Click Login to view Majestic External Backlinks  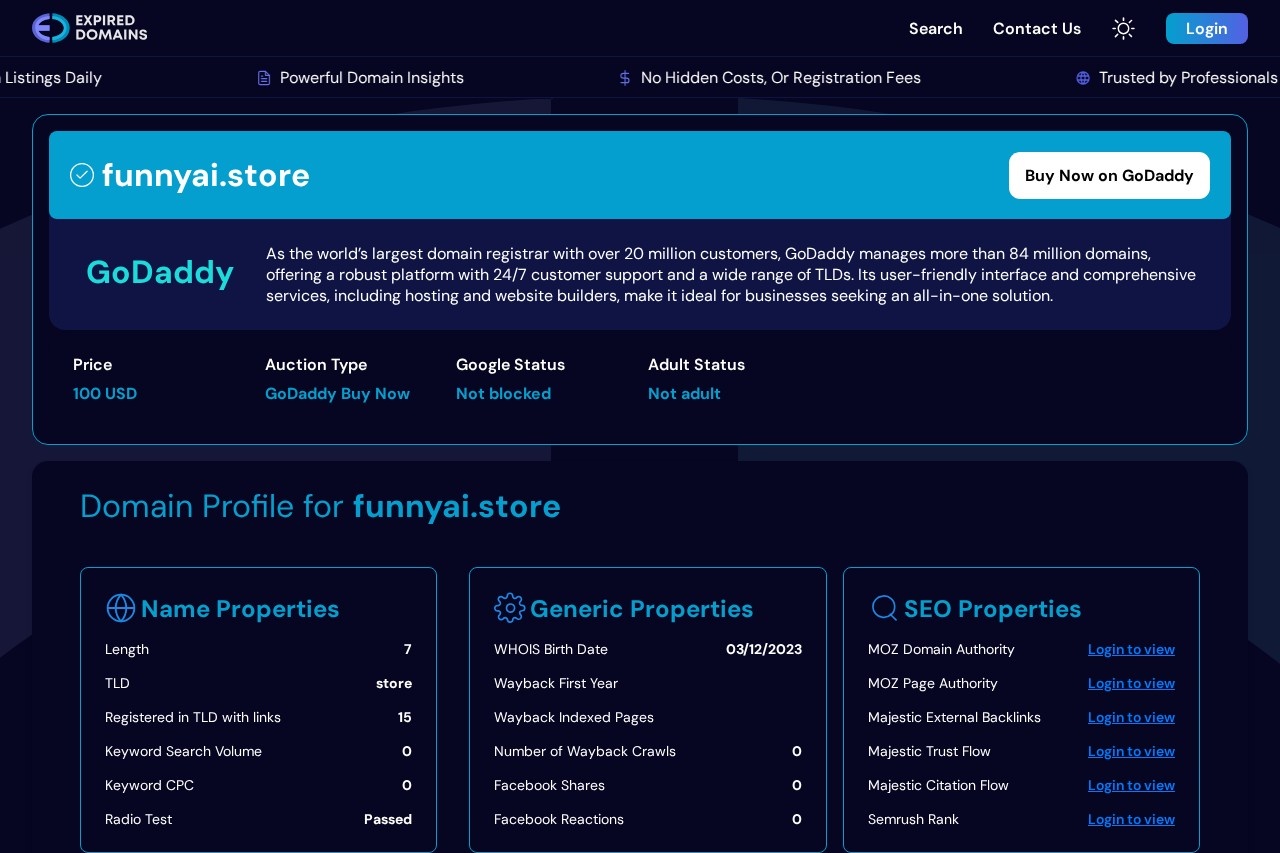tap(1131, 717)
